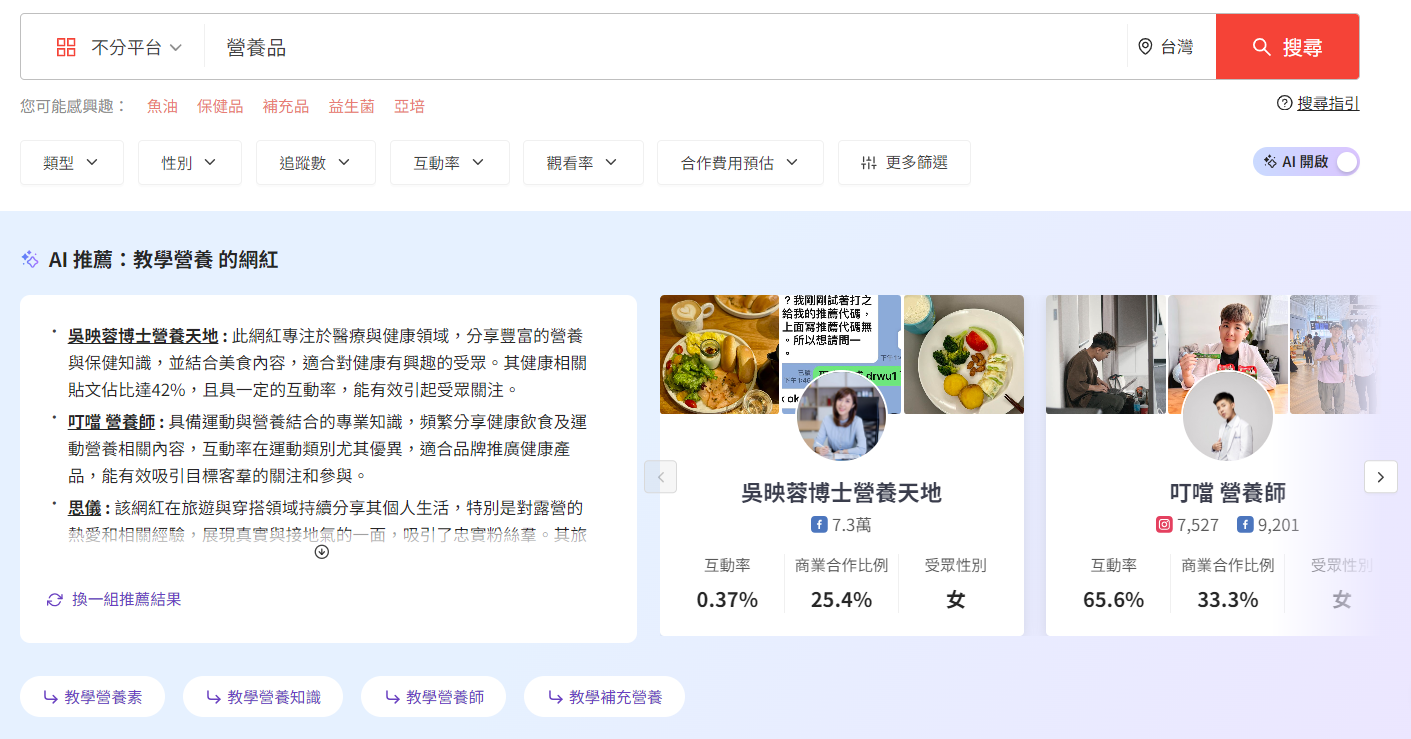Image resolution: width=1411 pixels, height=739 pixels.
Task: Open the 更多篩選 filters button
Action: click(x=904, y=163)
